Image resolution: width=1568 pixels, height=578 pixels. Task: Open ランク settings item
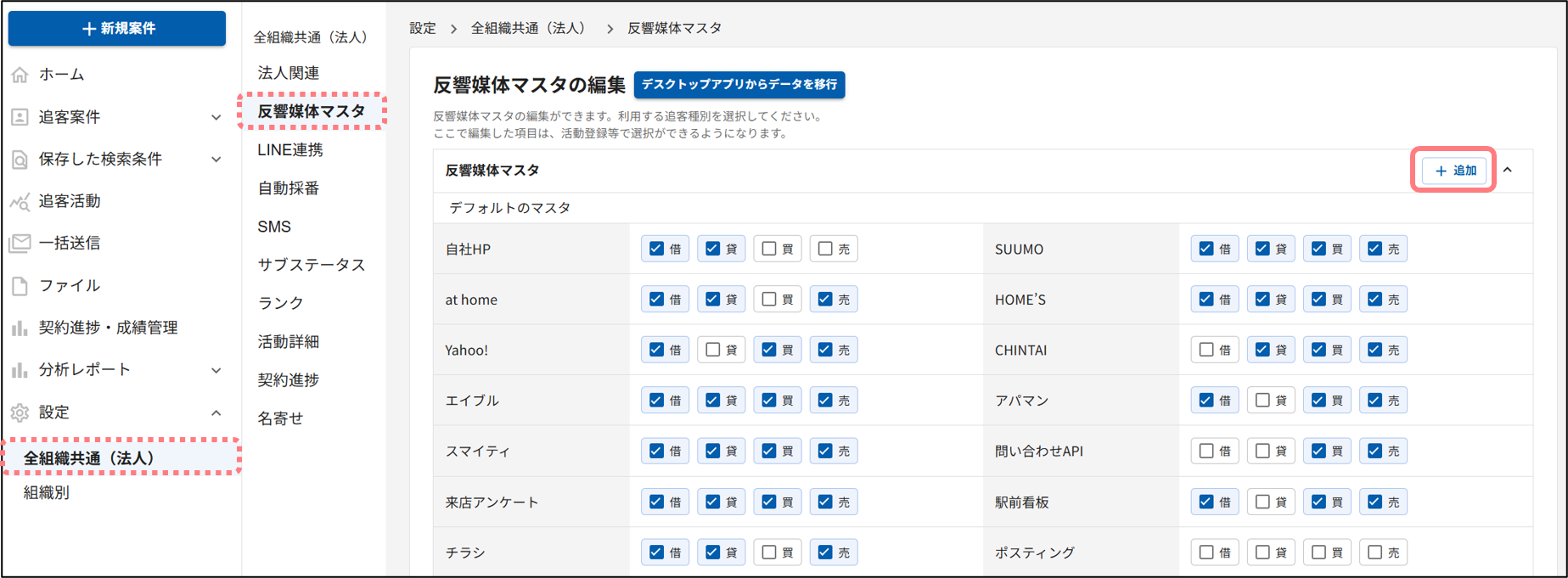point(280,303)
